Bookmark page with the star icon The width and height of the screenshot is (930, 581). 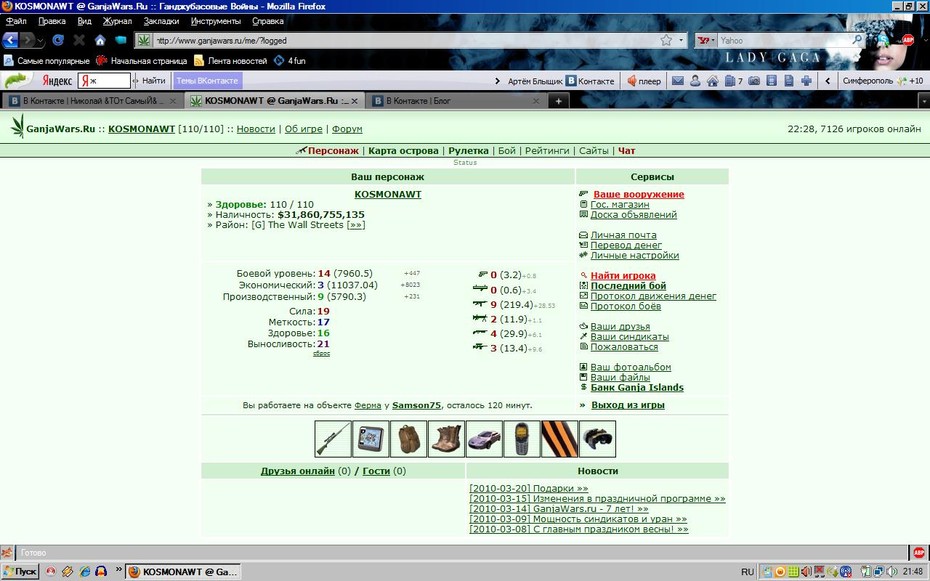click(666, 40)
